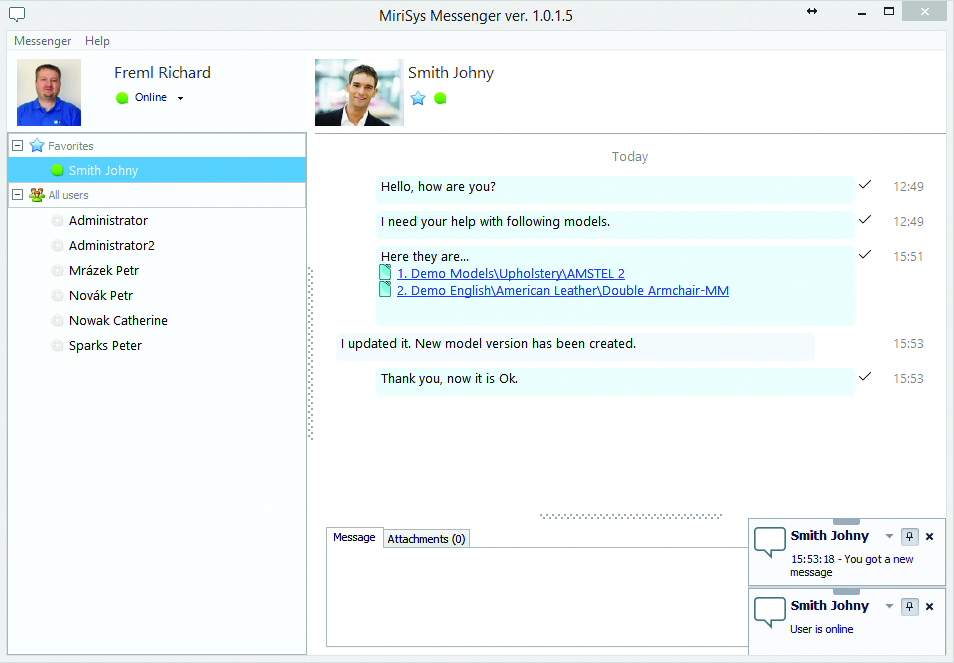Collapse the Favorites group in contact list
The height and width of the screenshot is (663, 954).
[x=18, y=145]
